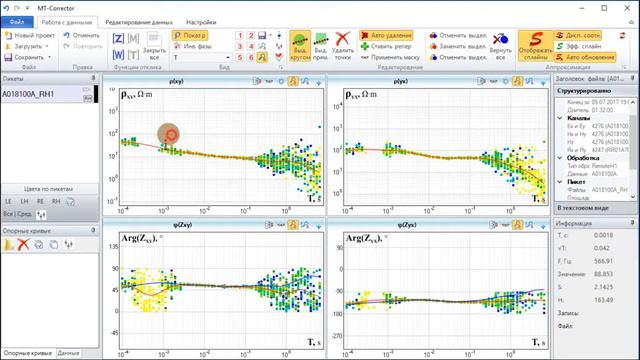This screenshot has height=360, width=640.
Task: Click Закрыть все to close all windows
Action: [154, 47]
